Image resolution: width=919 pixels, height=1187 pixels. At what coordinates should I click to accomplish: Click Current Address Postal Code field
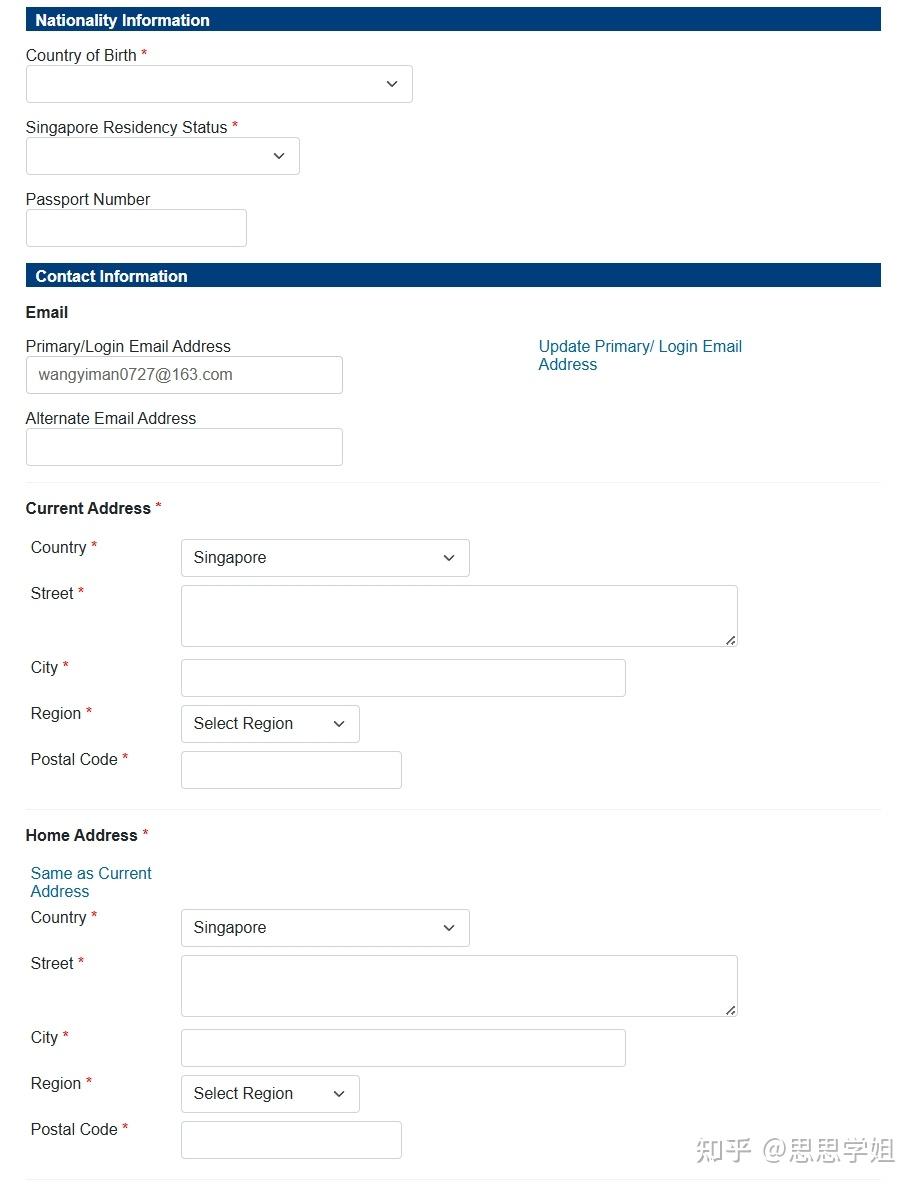[291, 770]
